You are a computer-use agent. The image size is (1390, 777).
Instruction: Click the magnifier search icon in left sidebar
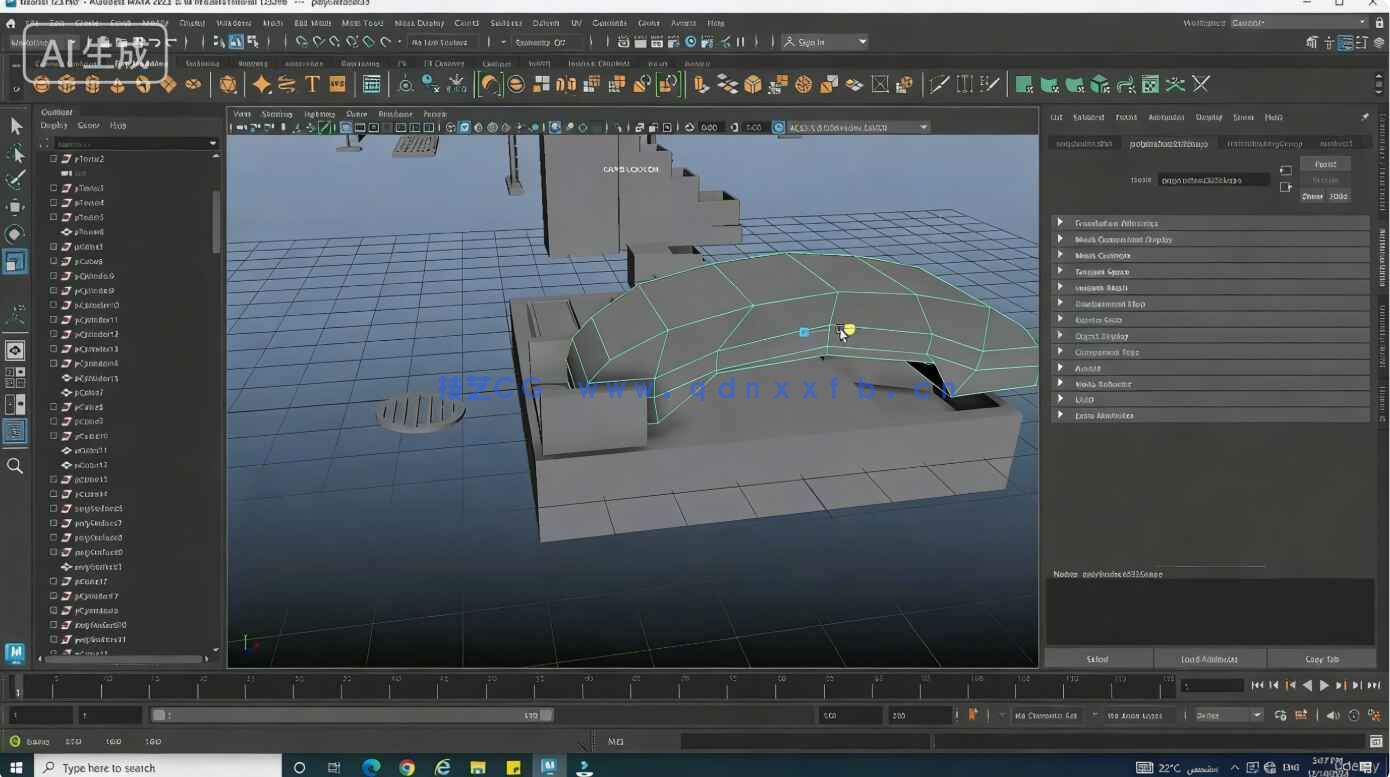tap(15, 466)
